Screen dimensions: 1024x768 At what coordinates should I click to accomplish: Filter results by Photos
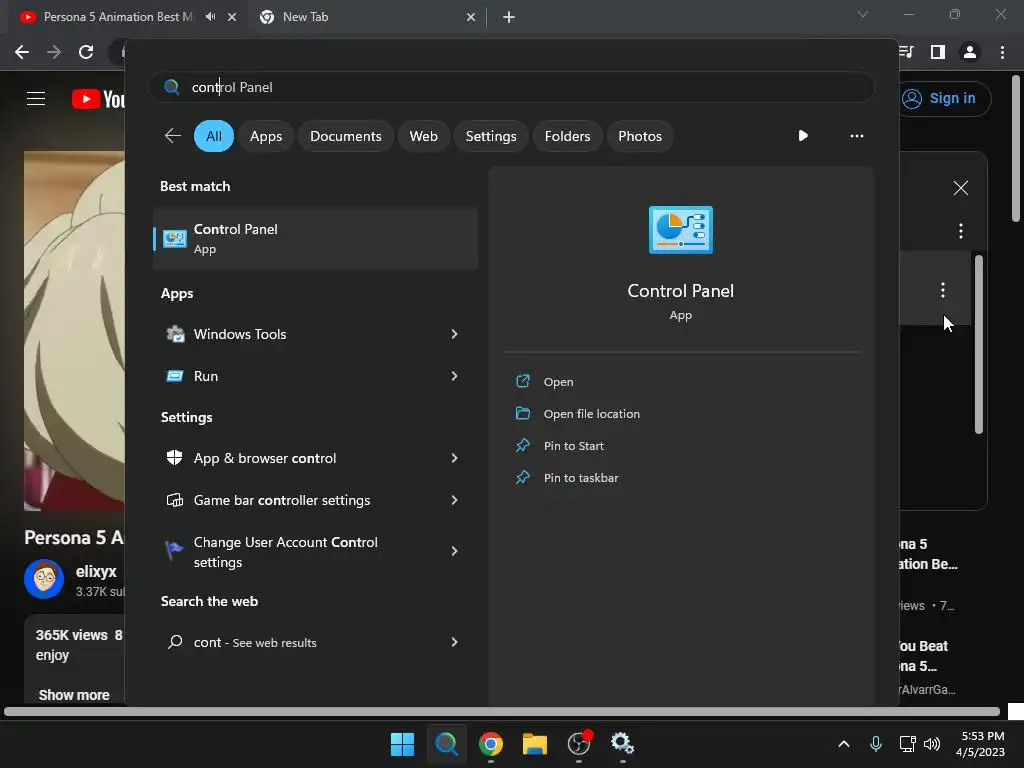tap(640, 136)
